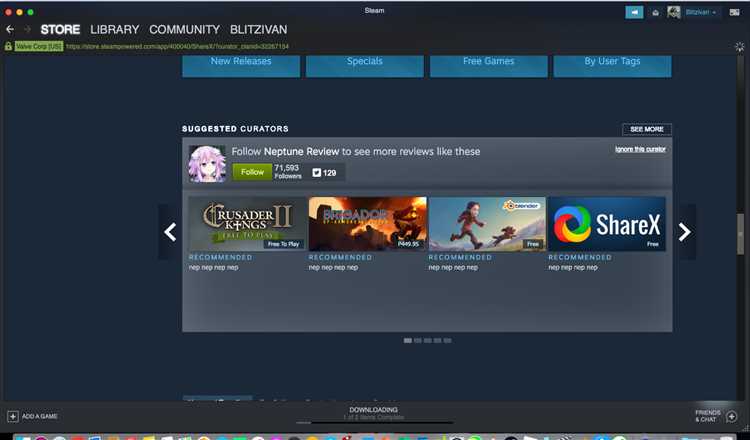
Task: Switch to the STORE tab
Action: click(x=60, y=30)
